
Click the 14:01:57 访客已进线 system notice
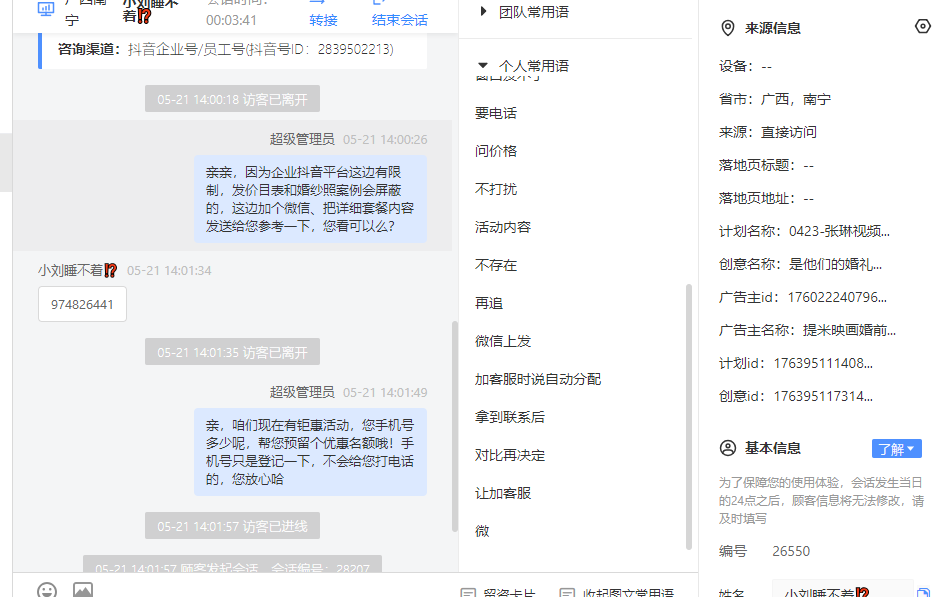pos(233,526)
